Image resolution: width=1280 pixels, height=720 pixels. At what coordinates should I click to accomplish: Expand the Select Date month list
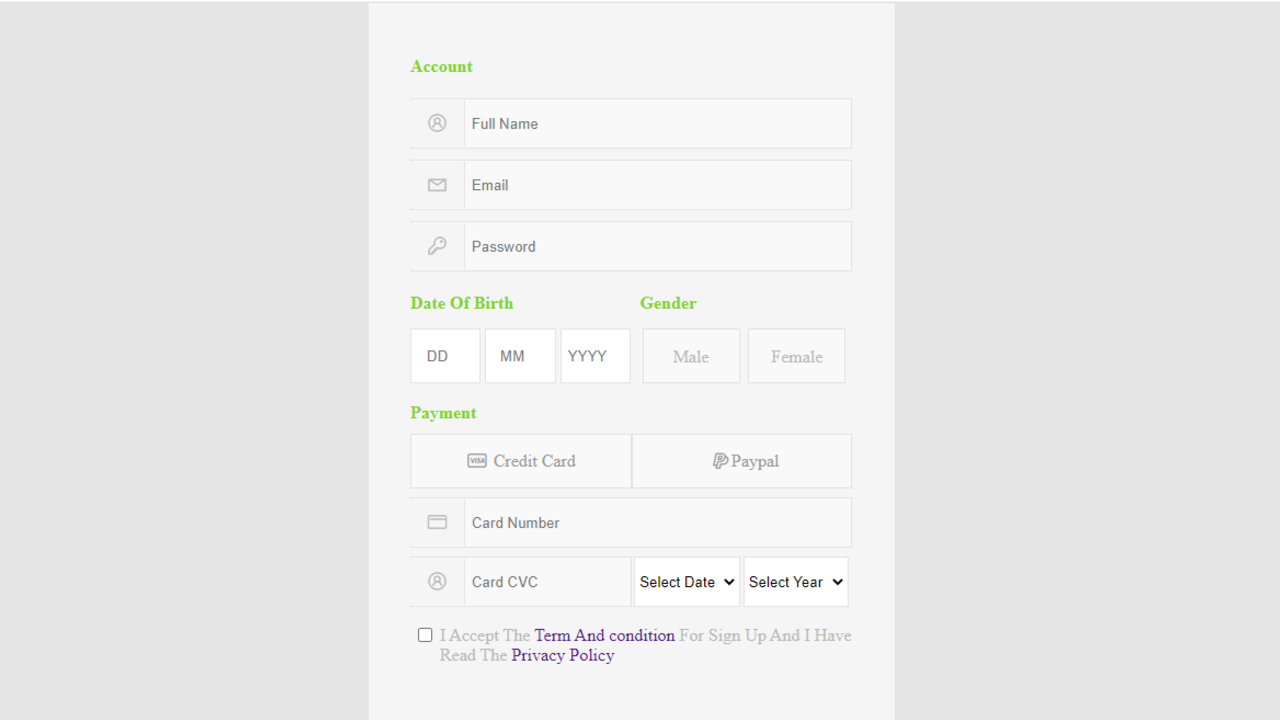click(x=686, y=581)
